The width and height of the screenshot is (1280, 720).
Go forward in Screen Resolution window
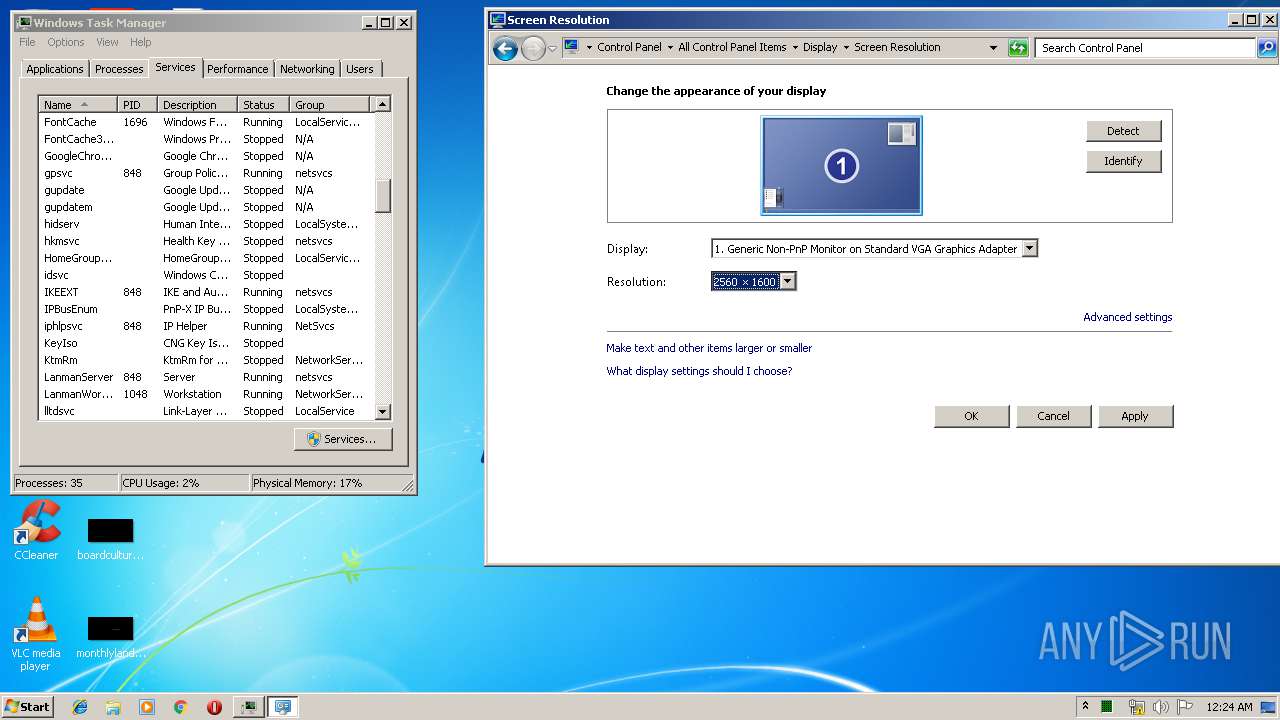[533, 48]
